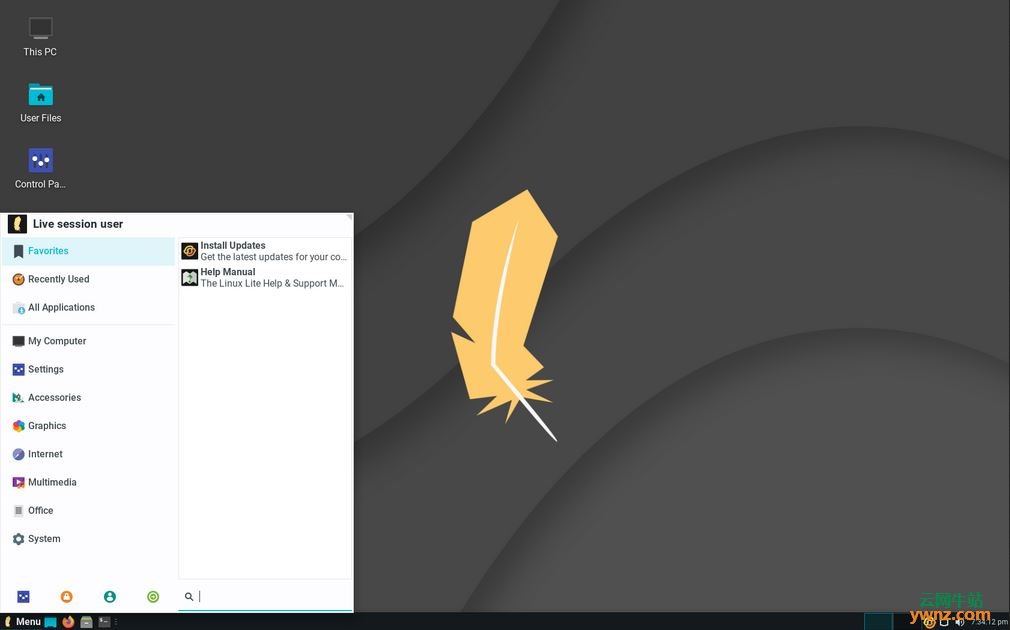Open the Multimedia category

pos(88,482)
